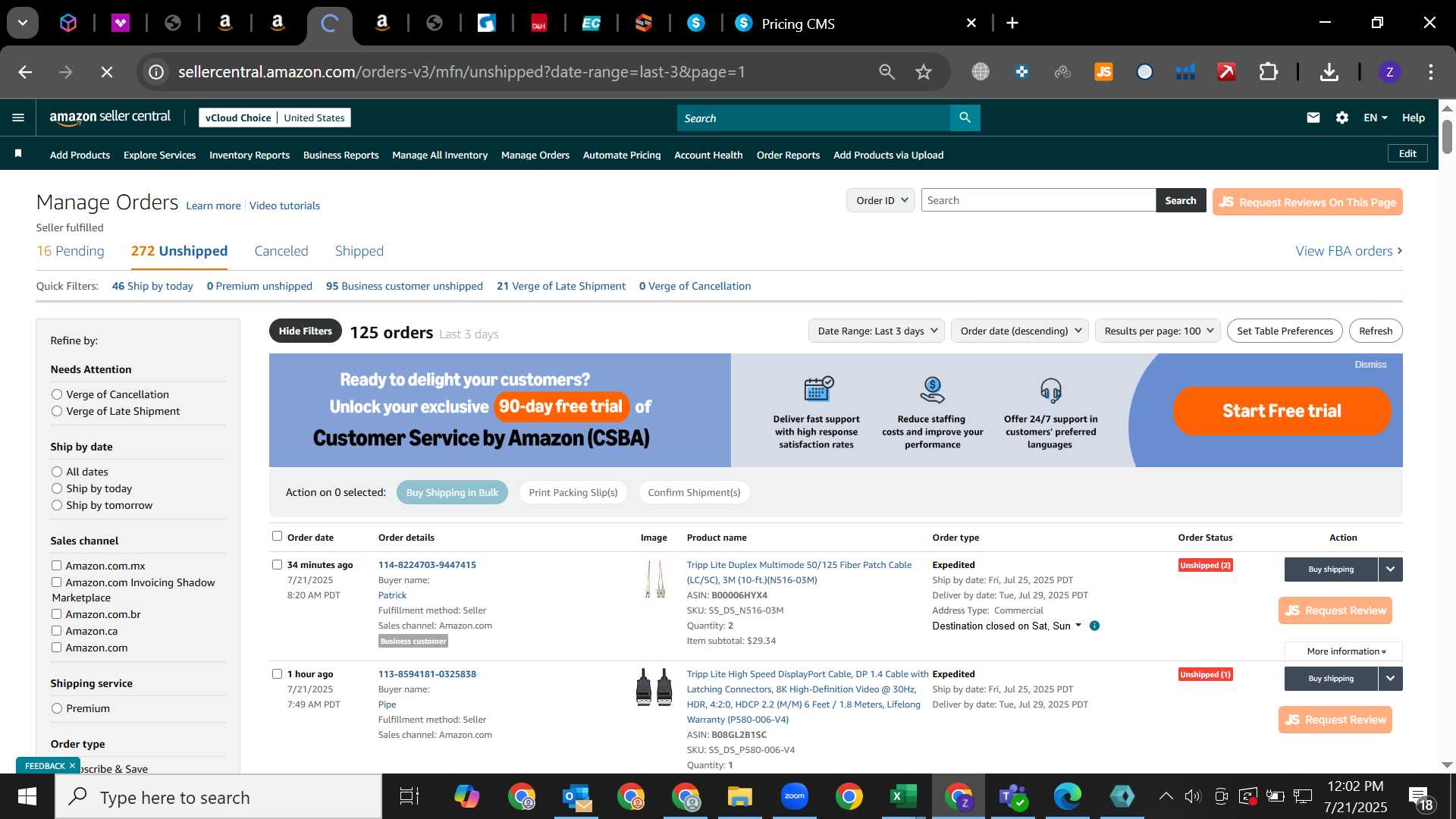Open the browser zoom magnifier icon
This screenshot has width=1456, height=819.
pos(886,72)
